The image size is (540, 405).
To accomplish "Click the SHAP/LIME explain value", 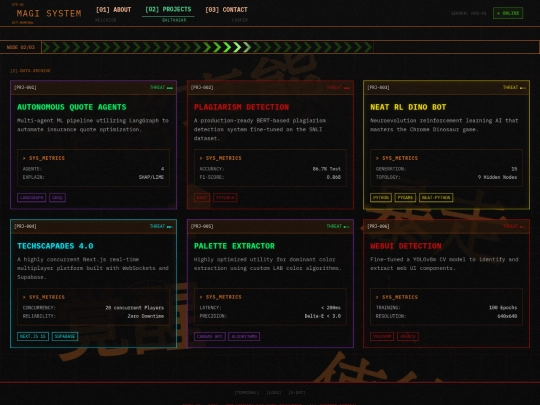I will (151, 177).
